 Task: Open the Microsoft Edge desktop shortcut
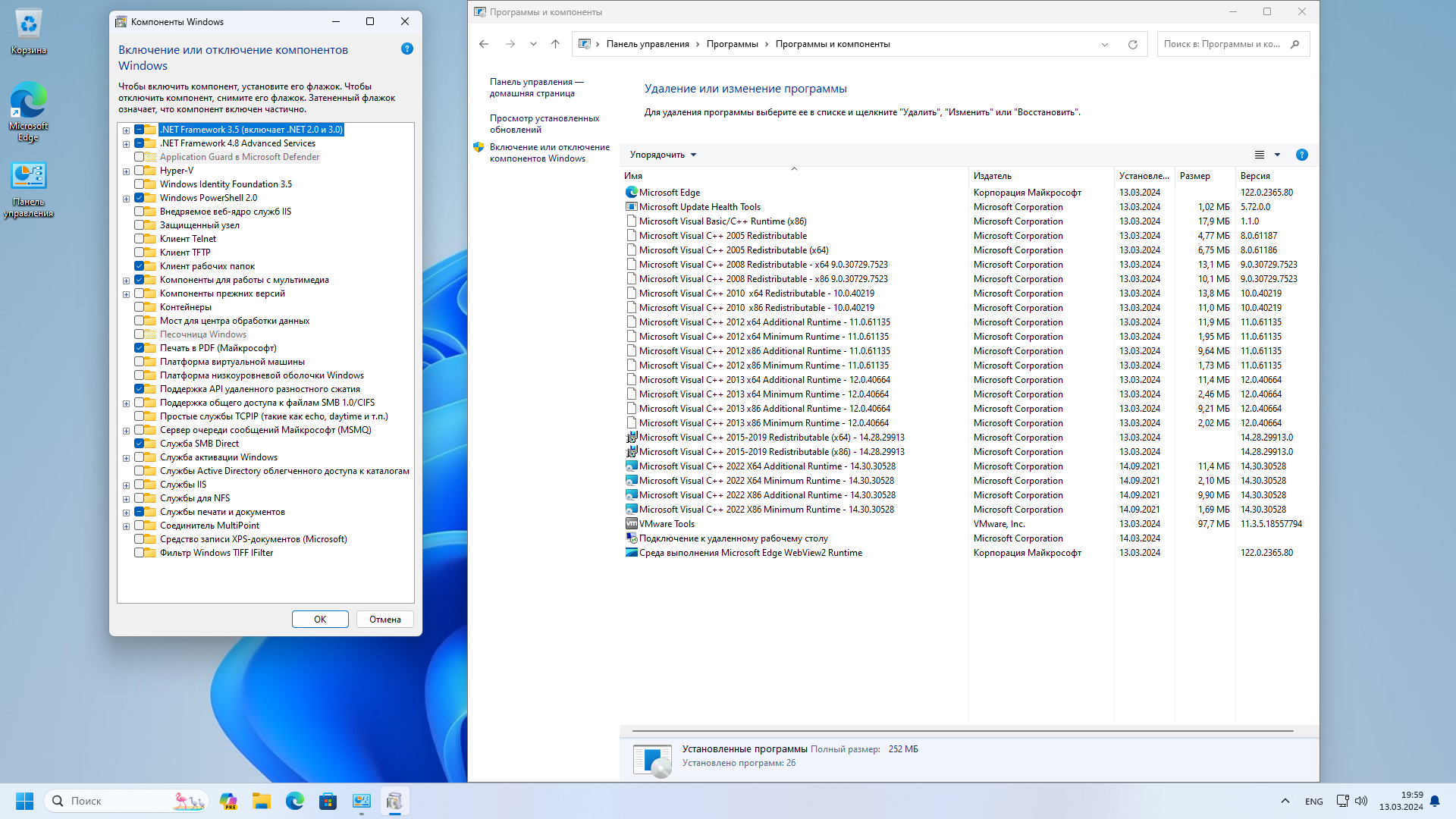(29, 111)
